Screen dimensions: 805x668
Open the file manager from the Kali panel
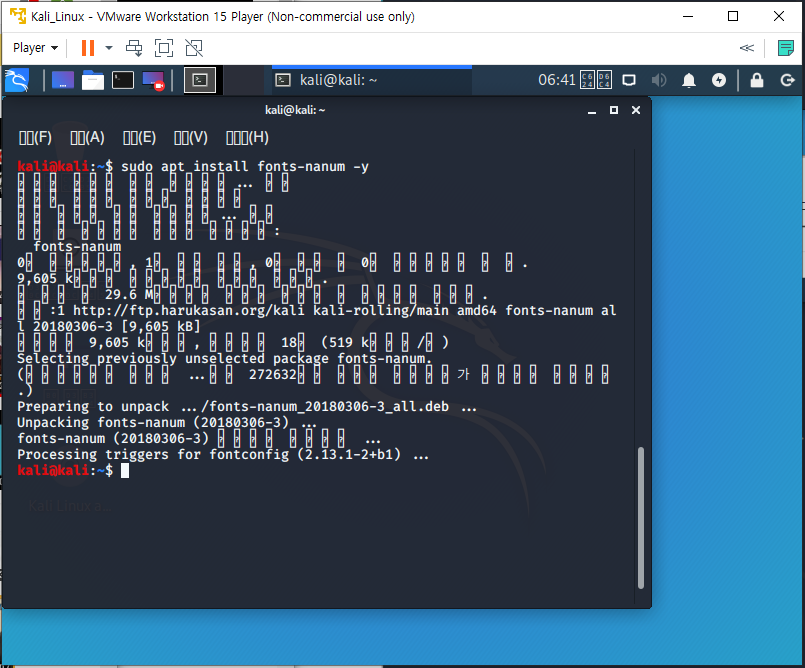92,80
